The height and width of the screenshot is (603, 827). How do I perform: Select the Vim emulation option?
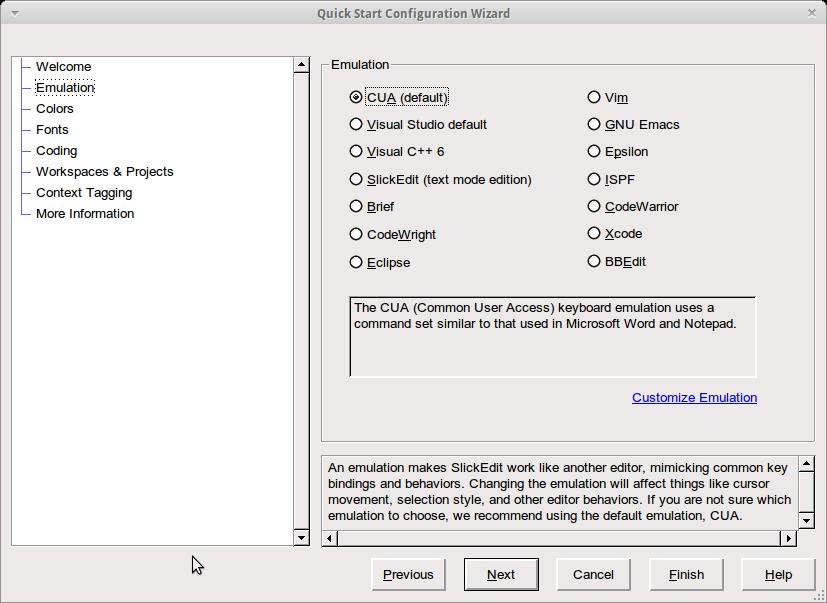pos(594,97)
